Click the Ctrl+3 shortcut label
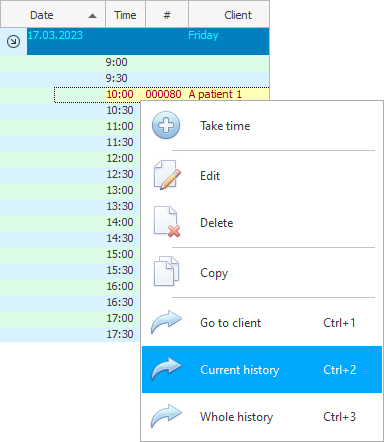Screen dimensions: 384x442 [340, 417]
